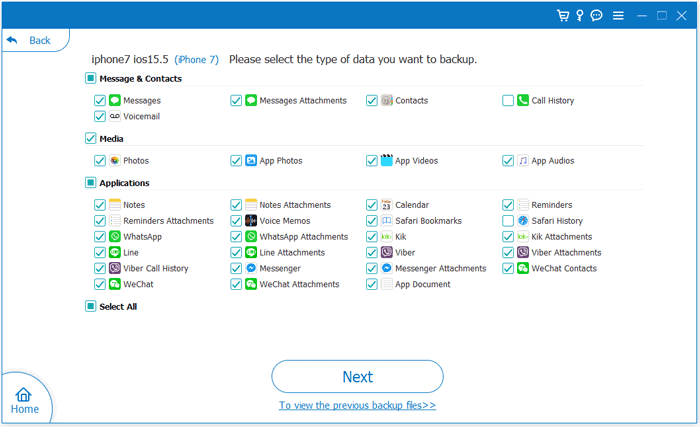Click the App Audios music note icon
Viewport: 700px width, 427px height.
coord(523,160)
